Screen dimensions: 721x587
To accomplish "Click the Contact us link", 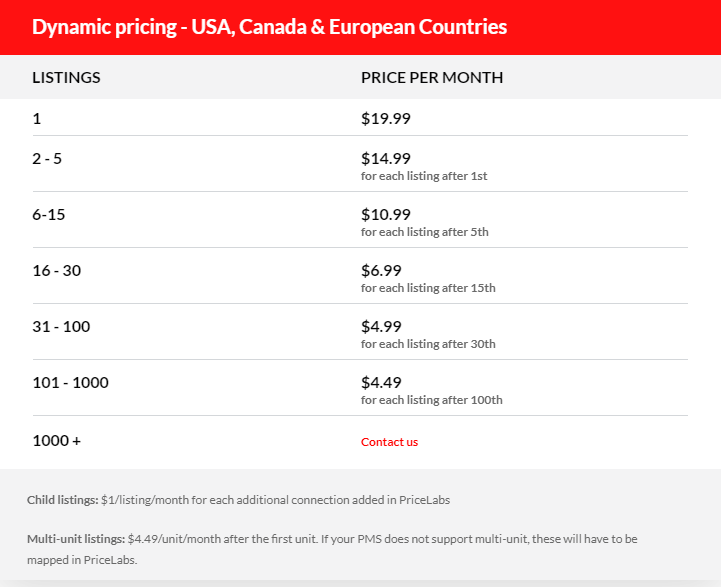I will (389, 442).
